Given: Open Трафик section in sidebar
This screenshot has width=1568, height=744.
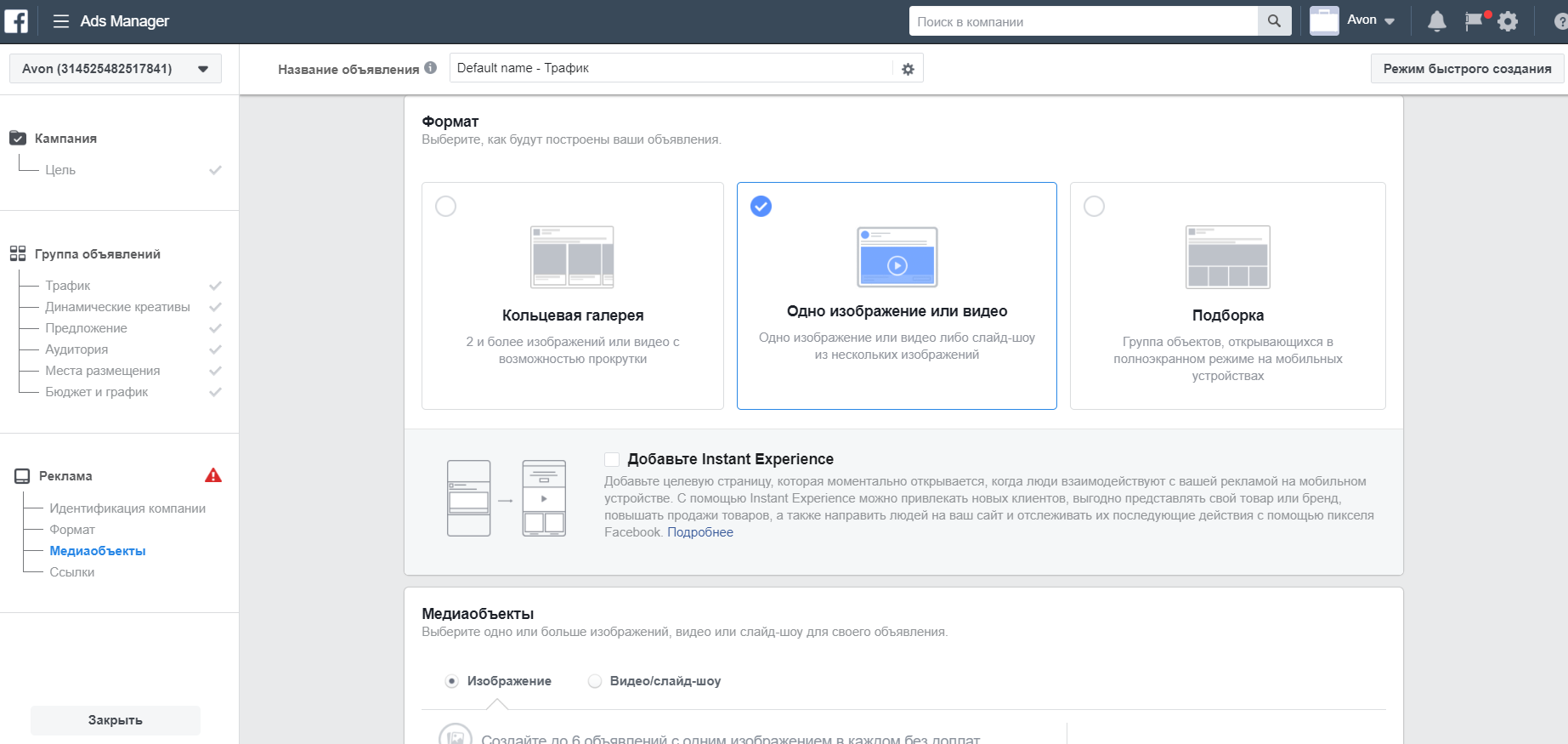Looking at the screenshot, I should click(x=68, y=286).
